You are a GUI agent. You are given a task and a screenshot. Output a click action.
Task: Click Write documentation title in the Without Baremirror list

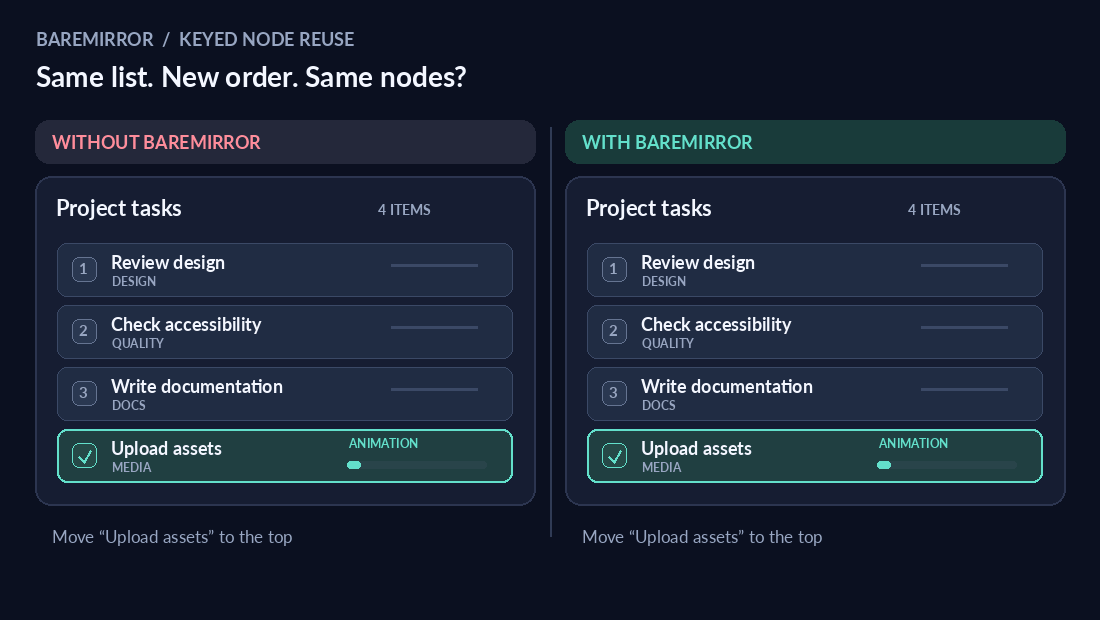pyautogui.click(x=196, y=386)
